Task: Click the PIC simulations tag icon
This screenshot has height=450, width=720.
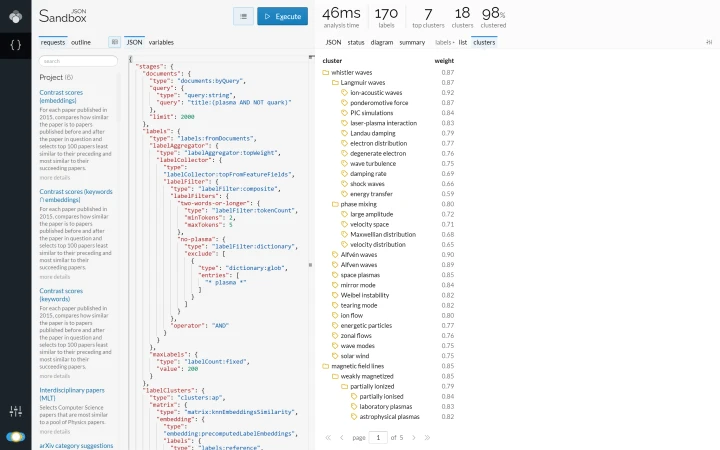Action: click(x=344, y=113)
